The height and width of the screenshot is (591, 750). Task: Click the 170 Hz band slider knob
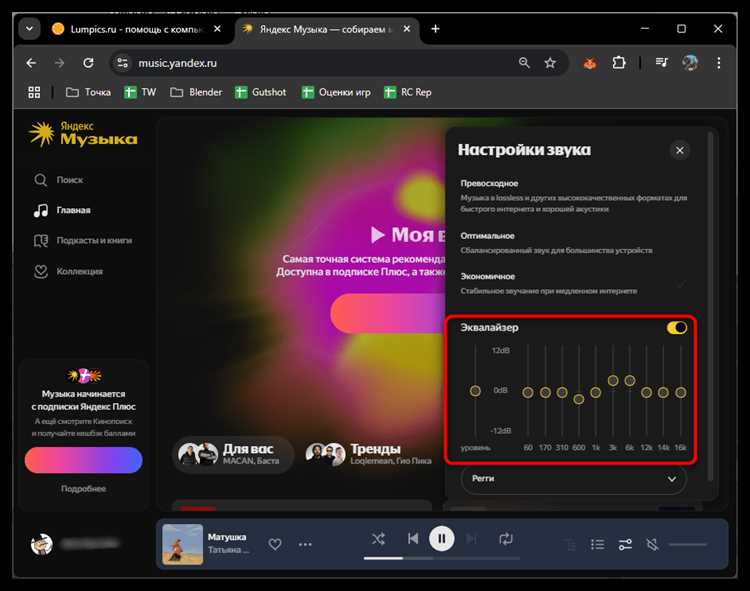(545, 393)
